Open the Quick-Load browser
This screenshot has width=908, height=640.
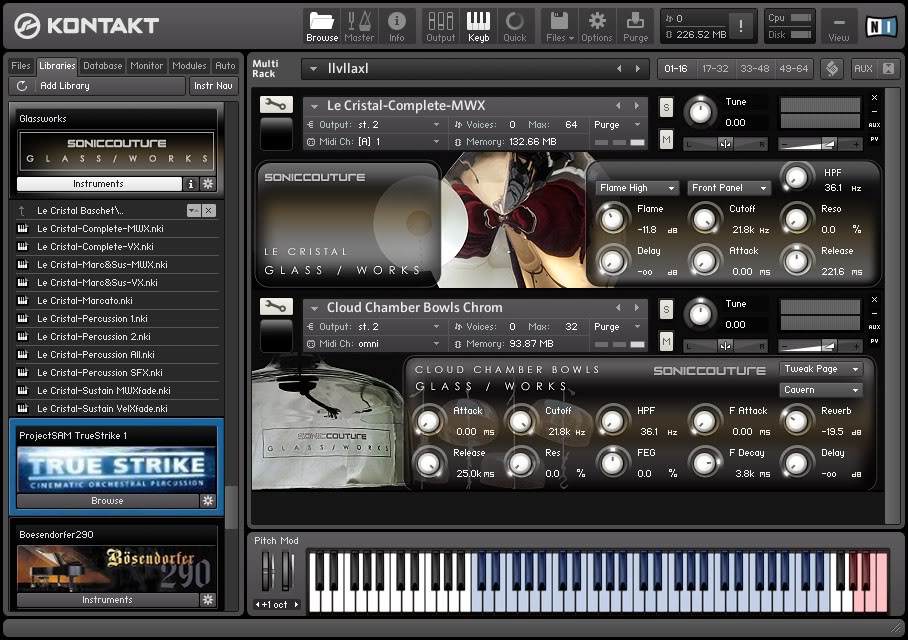[515, 27]
